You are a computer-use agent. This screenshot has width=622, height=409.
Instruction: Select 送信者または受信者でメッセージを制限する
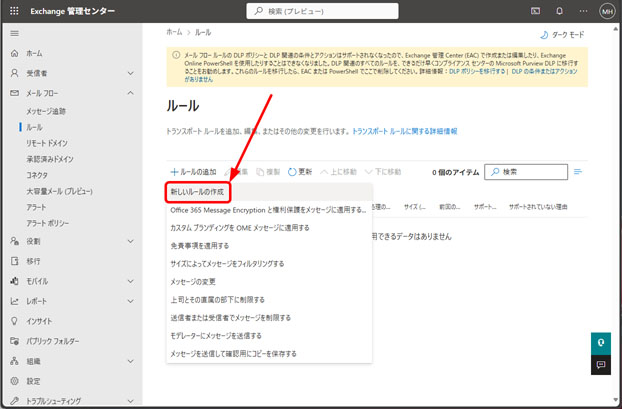click(269, 317)
